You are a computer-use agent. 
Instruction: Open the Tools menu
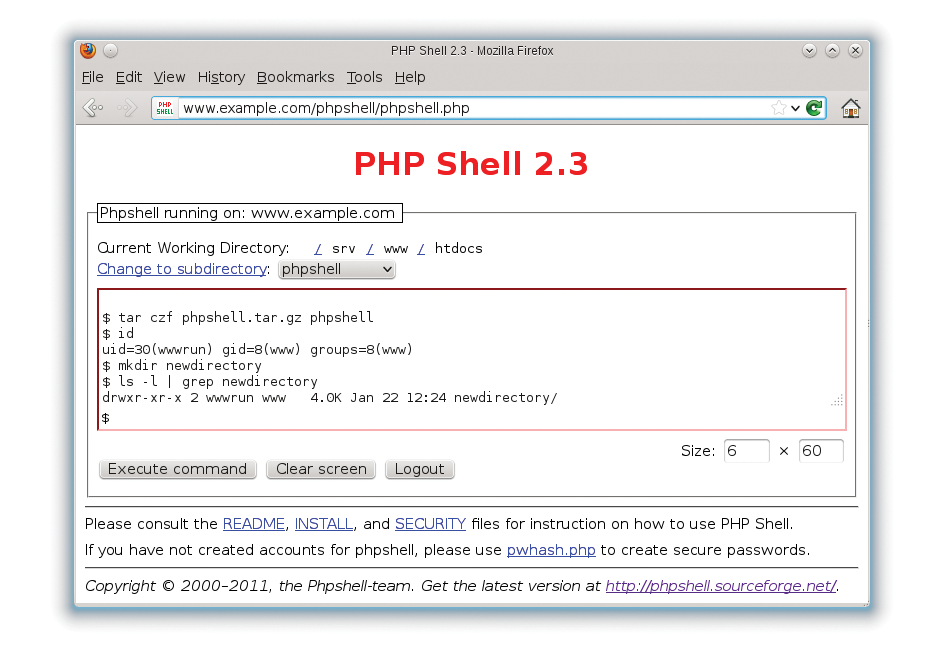[364, 77]
